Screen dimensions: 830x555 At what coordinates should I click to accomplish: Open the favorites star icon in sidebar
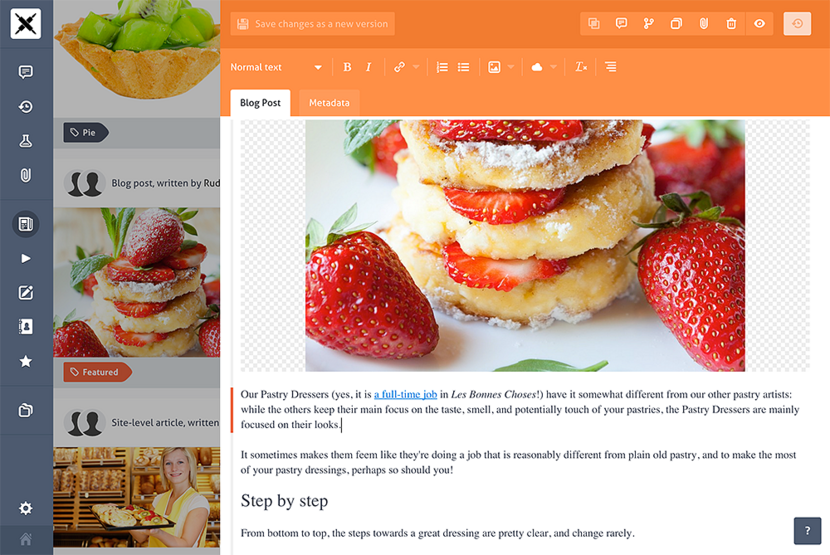[x=25, y=361]
